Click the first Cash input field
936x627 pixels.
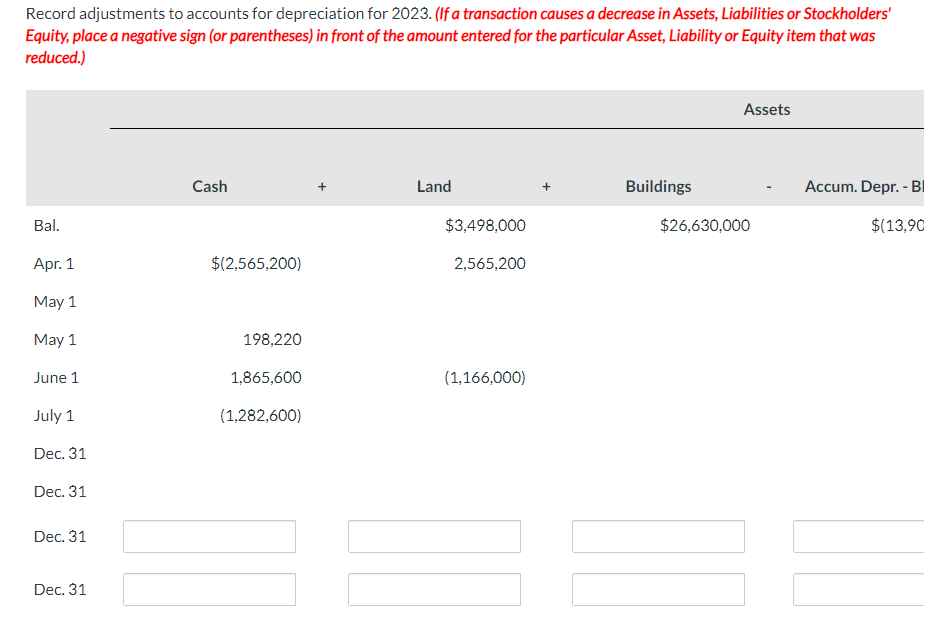[x=208, y=536]
